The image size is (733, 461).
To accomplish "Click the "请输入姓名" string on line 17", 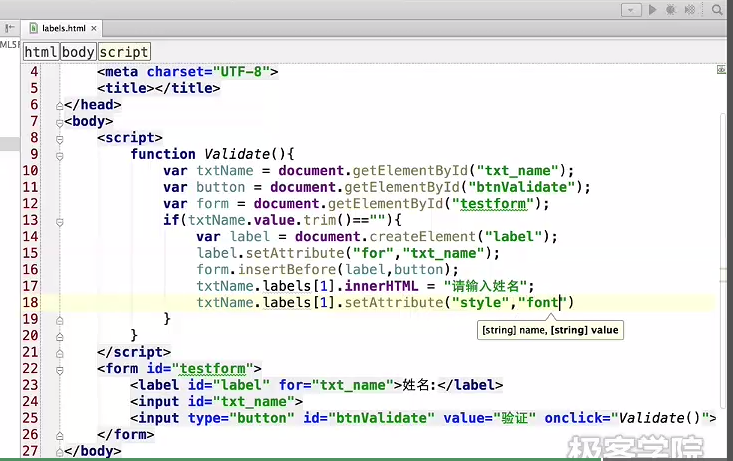I will pos(485,286).
